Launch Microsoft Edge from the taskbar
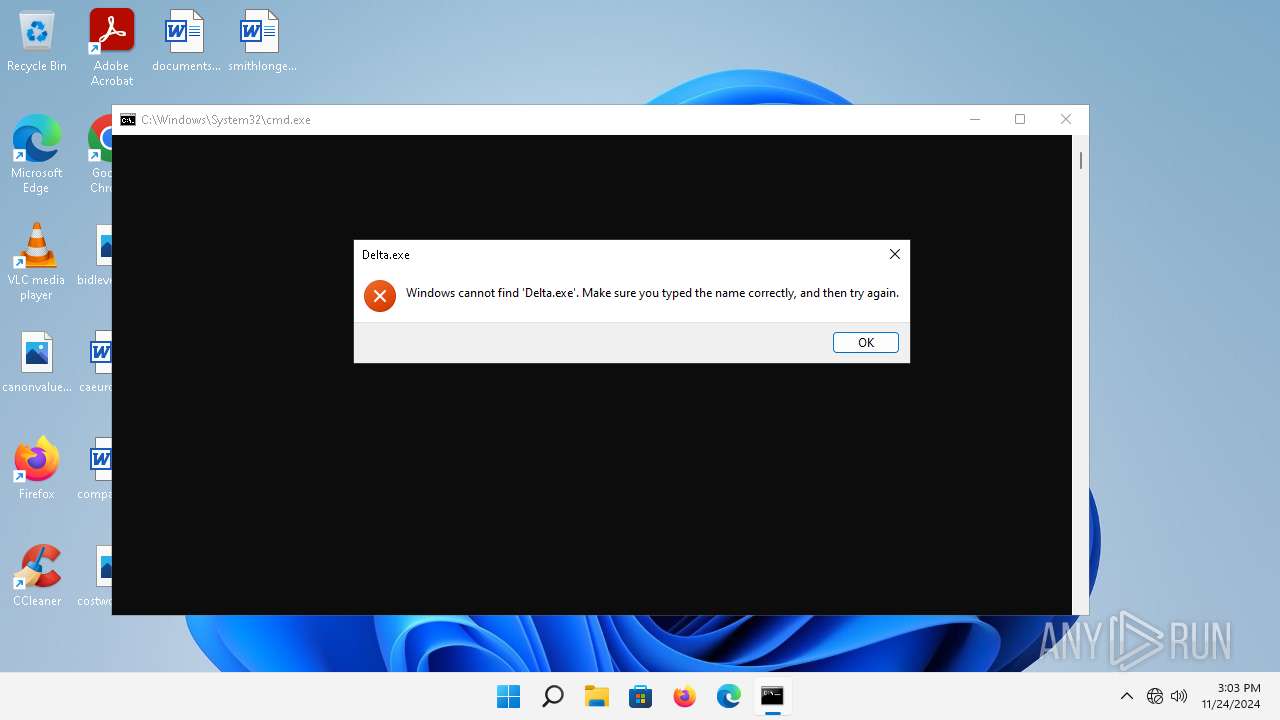The height and width of the screenshot is (720, 1280). pos(729,696)
